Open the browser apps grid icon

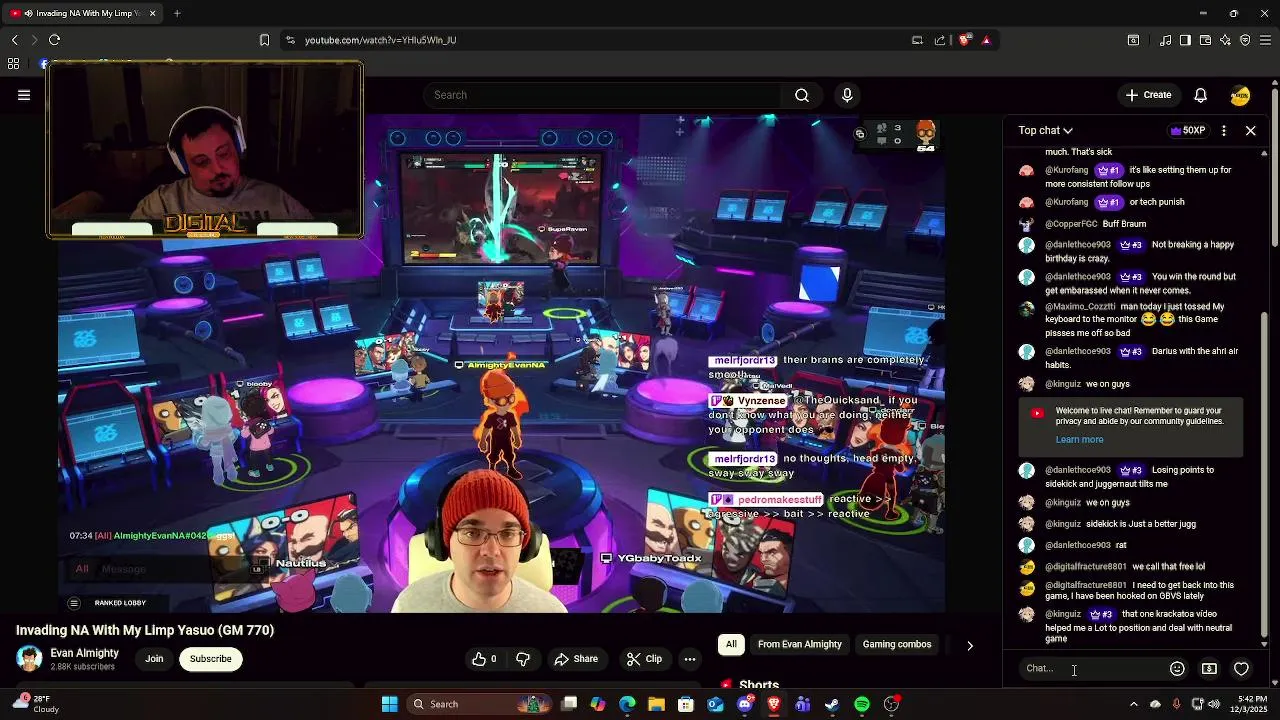(13, 63)
